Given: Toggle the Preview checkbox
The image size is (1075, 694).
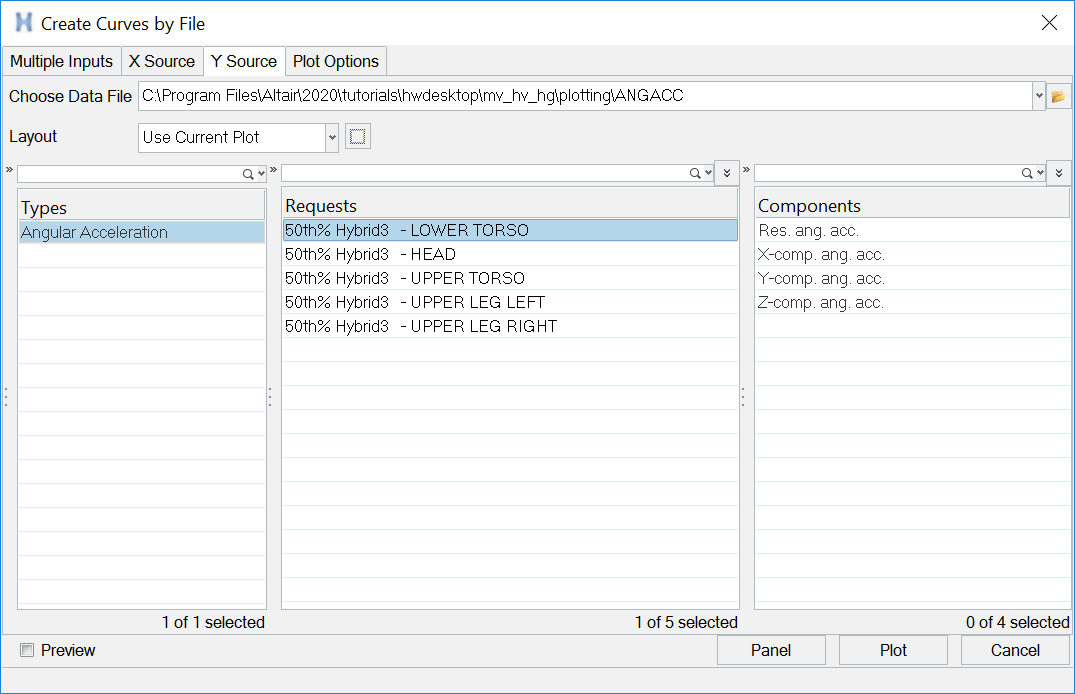Looking at the screenshot, I should point(27,650).
